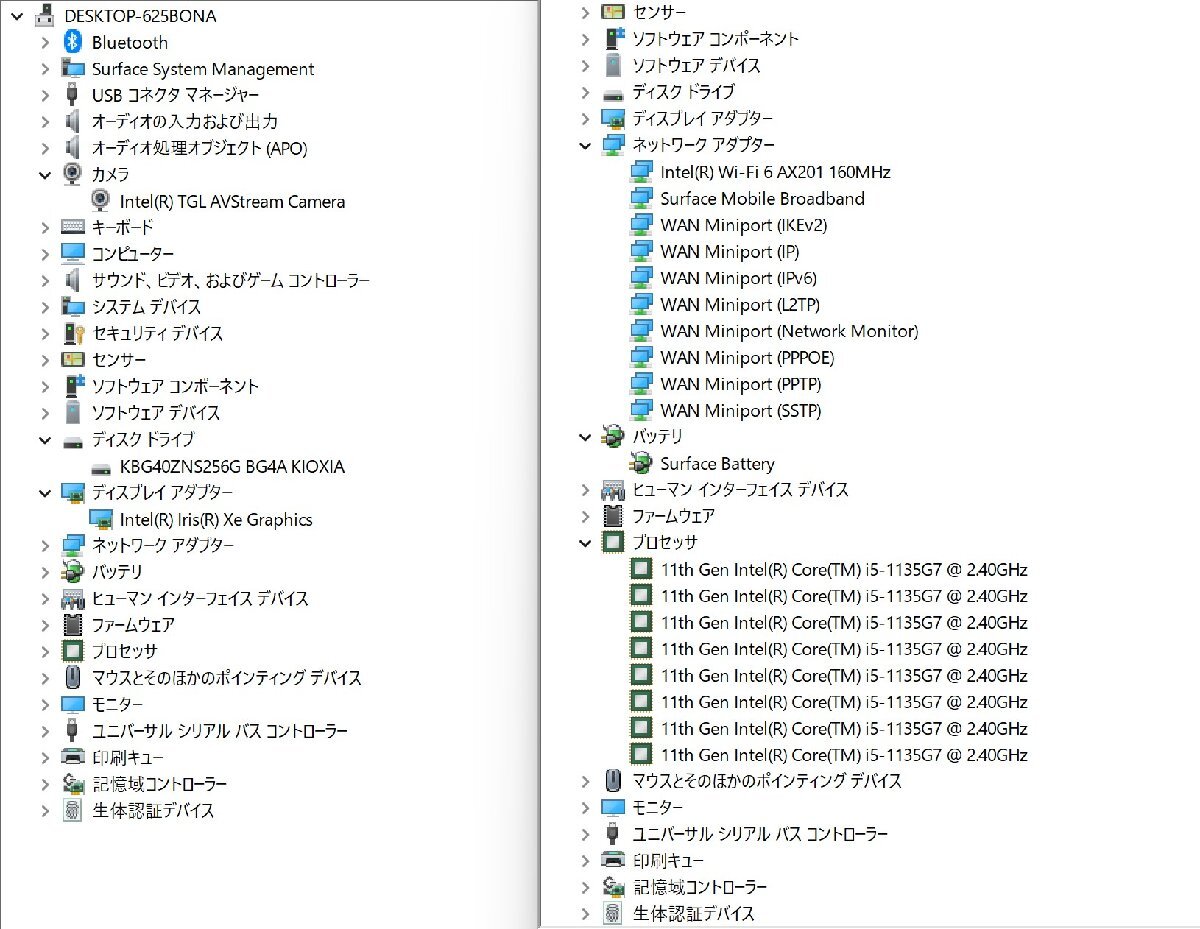Image resolution: width=1200 pixels, height=929 pixels.
Task: Collapse the expanded ネットワーク アダプター node
Action: click(x=586, y=145)
